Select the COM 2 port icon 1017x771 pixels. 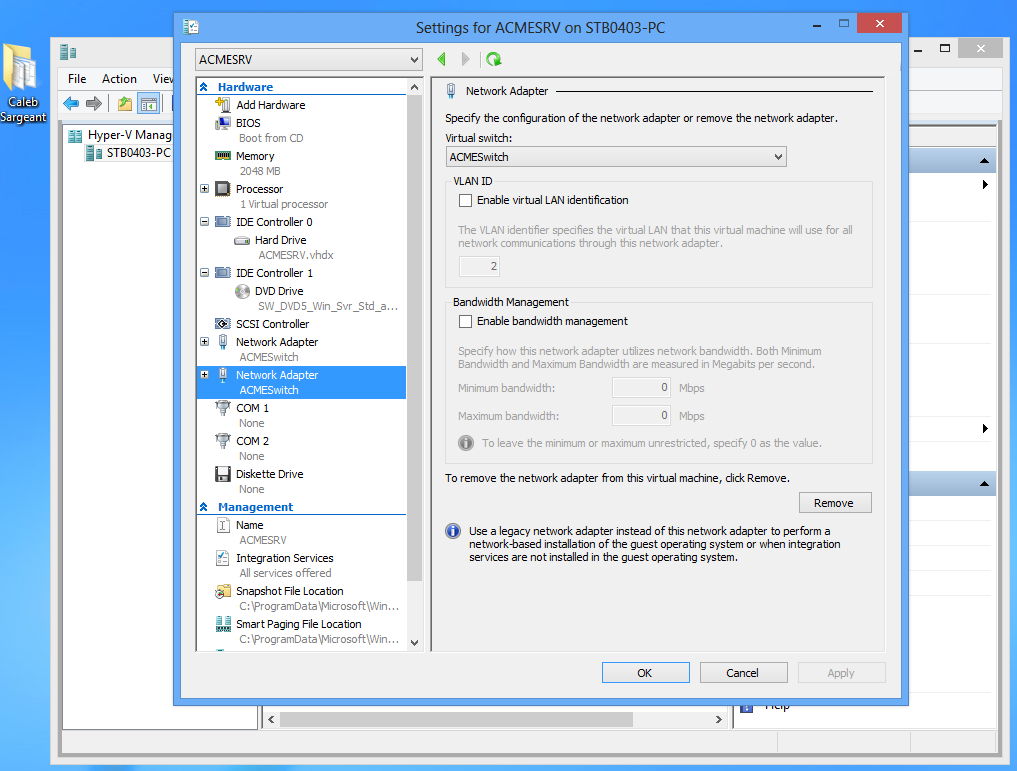(x=222, y=441)
